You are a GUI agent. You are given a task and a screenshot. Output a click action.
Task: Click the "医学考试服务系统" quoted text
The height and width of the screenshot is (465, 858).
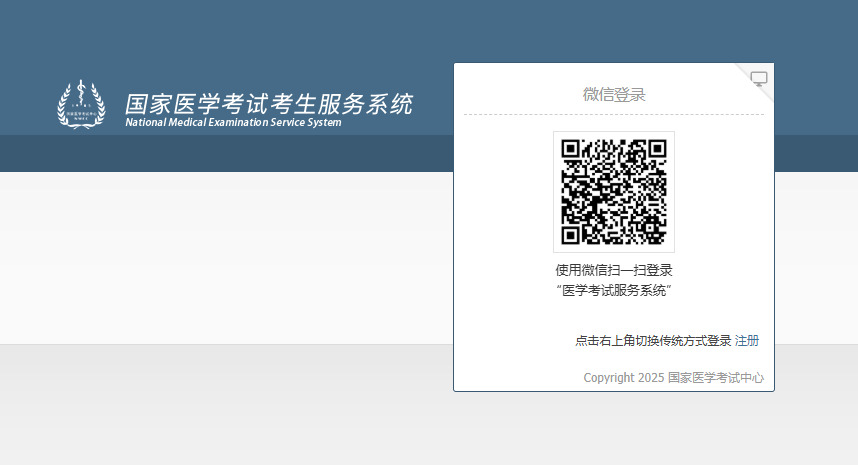coord(614,290)
